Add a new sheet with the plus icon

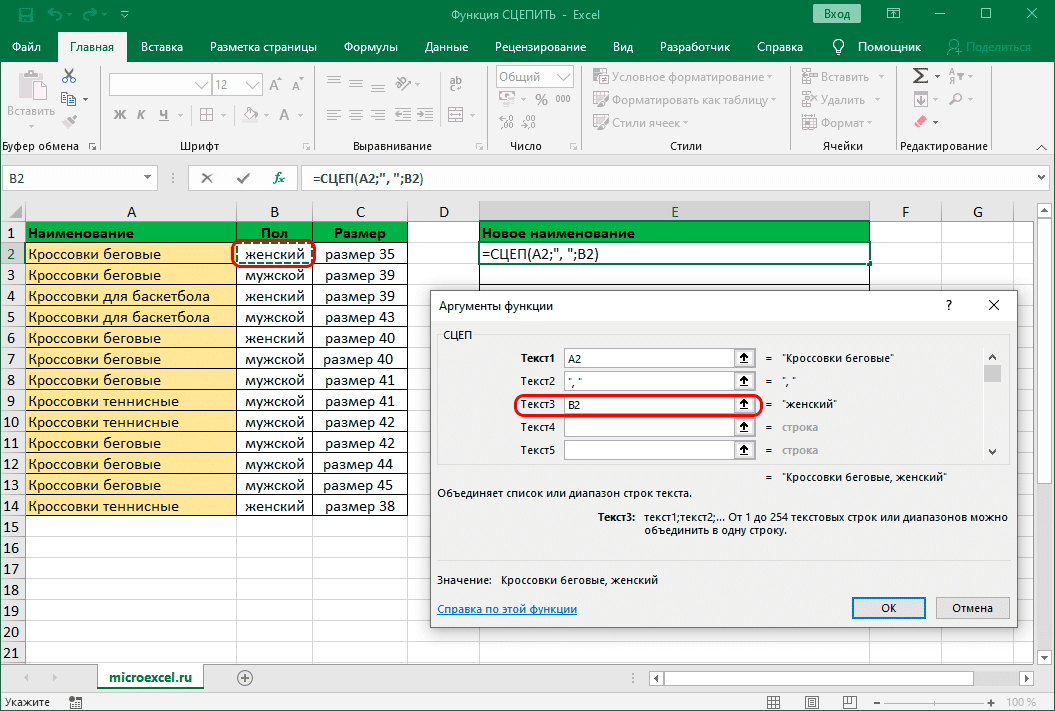pos(245,677)
